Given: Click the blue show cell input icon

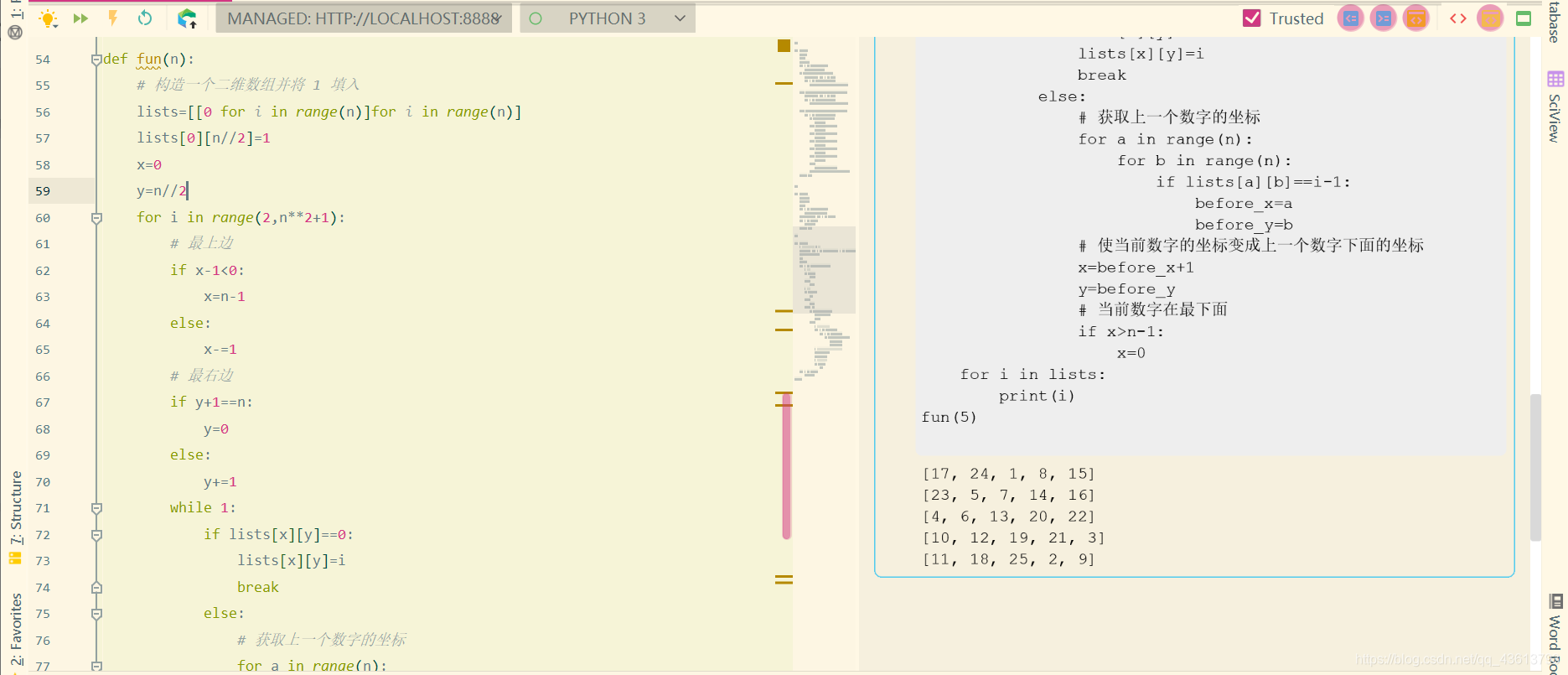Looking at the screenshot, I should pyautogui.click(x=1351, y=18).
